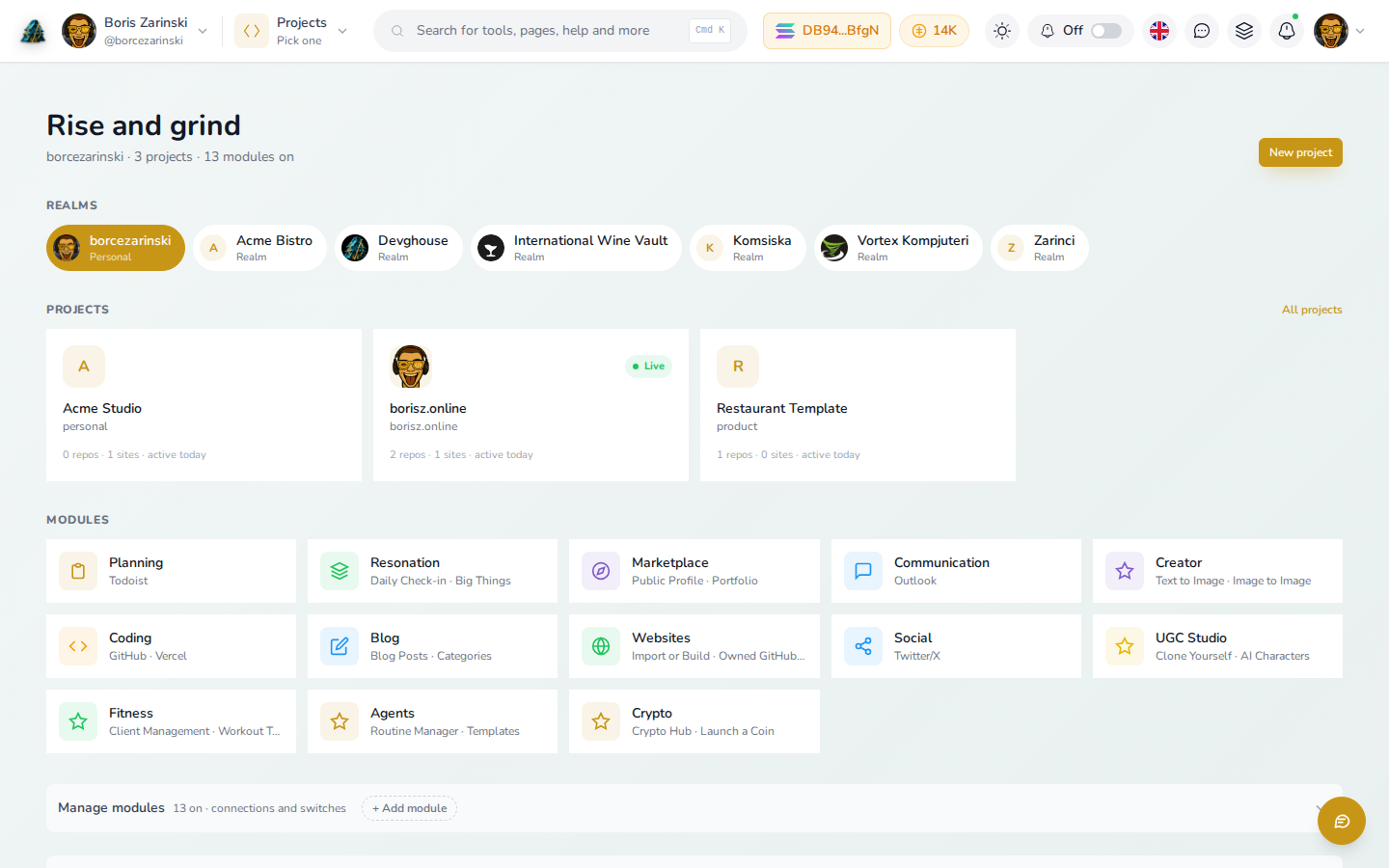Click the app logo icon in top-left
The height and width of the screenshot is (868, 1389).
click(33, 31)
